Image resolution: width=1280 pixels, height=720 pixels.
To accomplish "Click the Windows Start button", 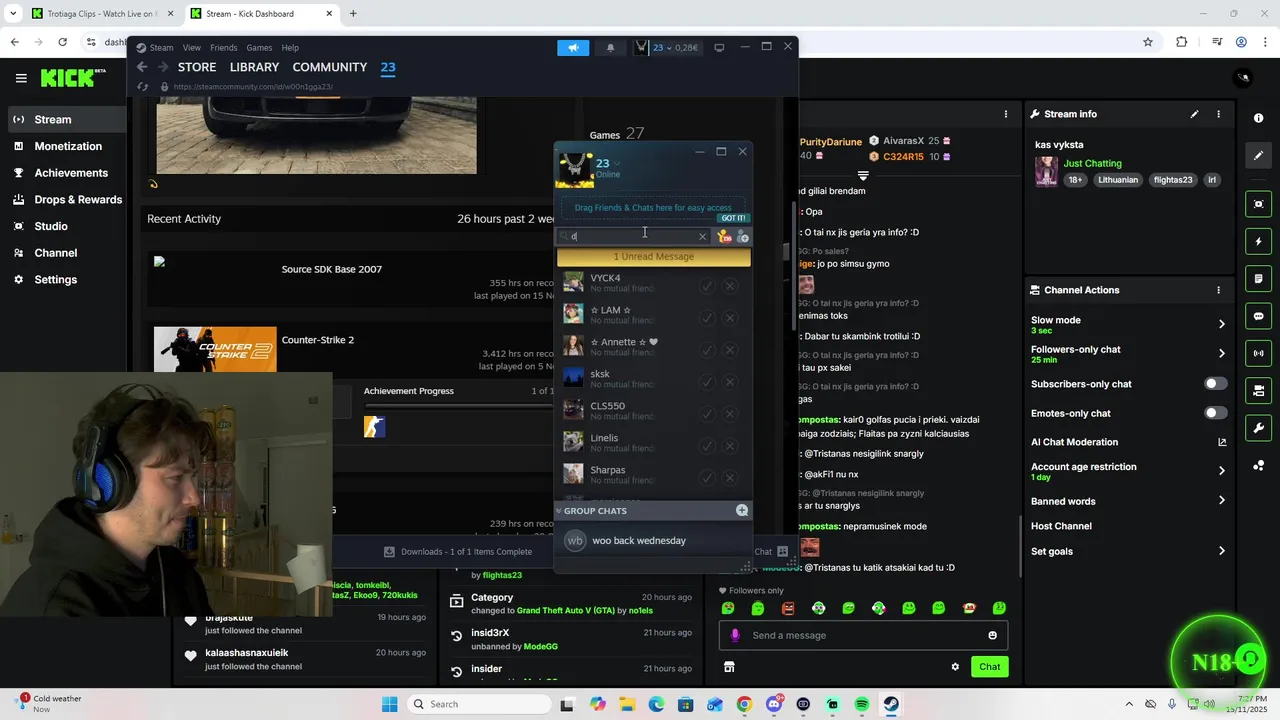I will click(389, 704).
